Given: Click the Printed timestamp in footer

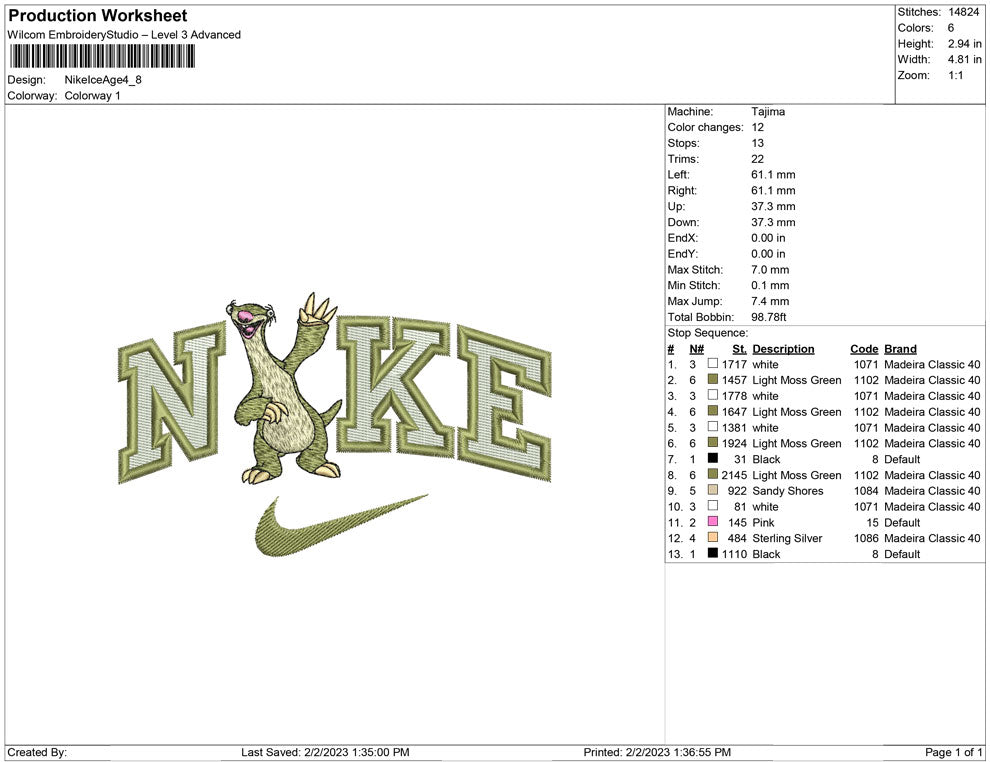Looking at the screenshot, I should [x=657, y=752].
